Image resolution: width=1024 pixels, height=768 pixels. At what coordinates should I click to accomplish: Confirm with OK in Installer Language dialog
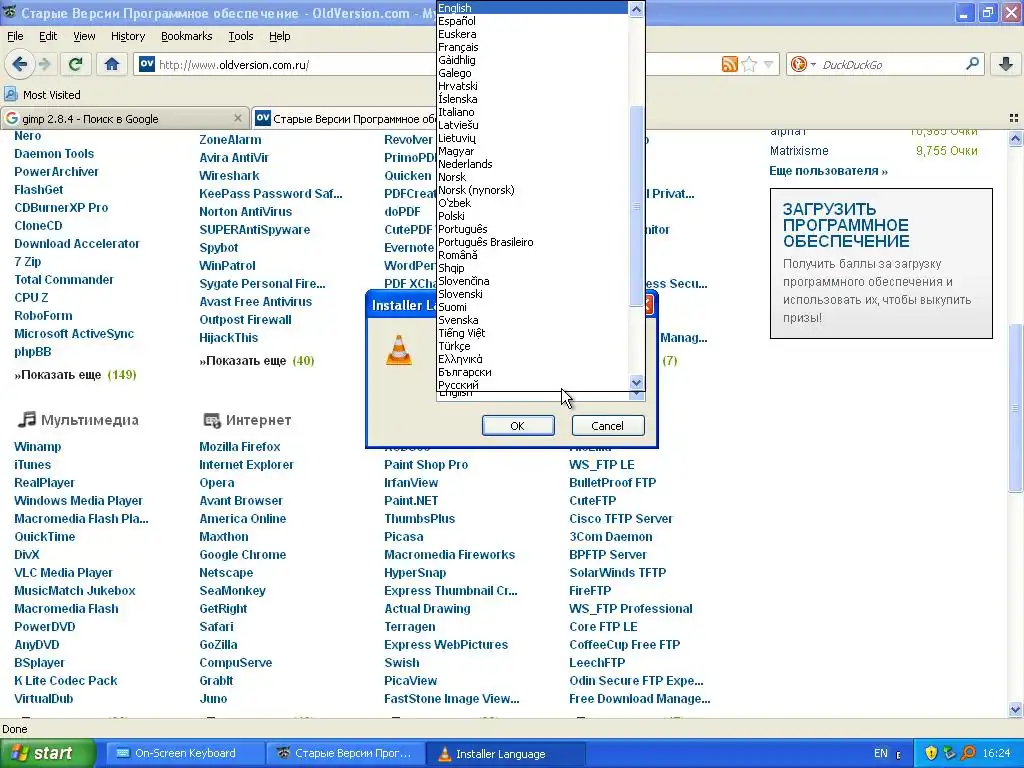click(518, 426)
